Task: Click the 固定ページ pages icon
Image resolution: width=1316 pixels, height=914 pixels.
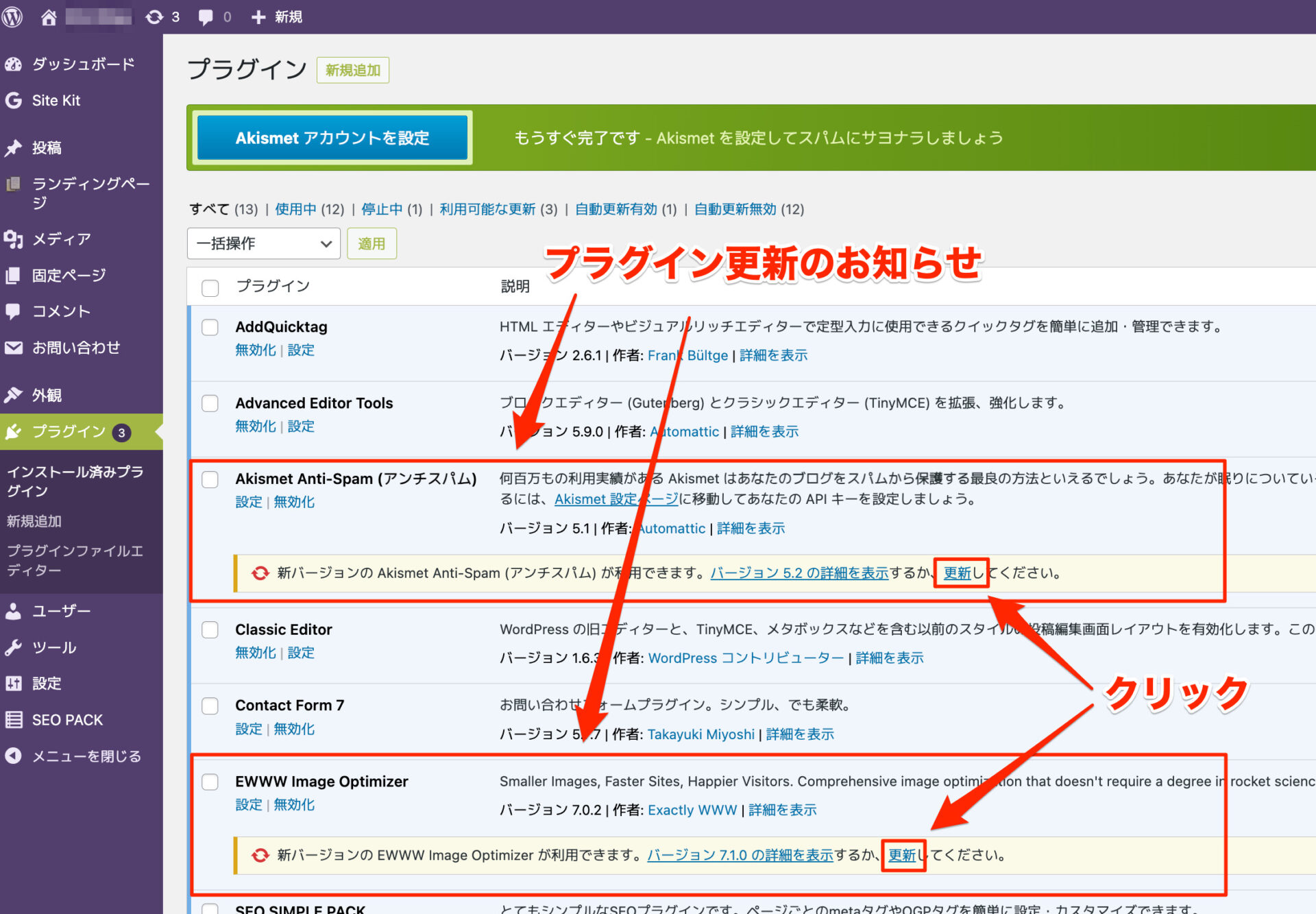Action: point(13,276)
